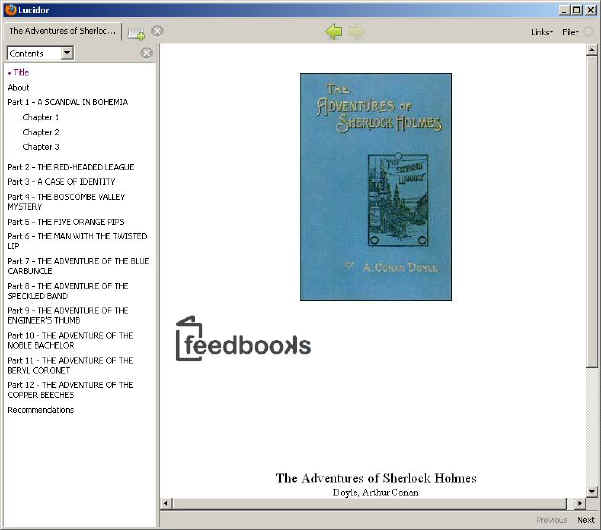The height and width of the screenshot is (530, 601).
Task: Close the Contents sidebar panel
Action: [x=147, y=53]
